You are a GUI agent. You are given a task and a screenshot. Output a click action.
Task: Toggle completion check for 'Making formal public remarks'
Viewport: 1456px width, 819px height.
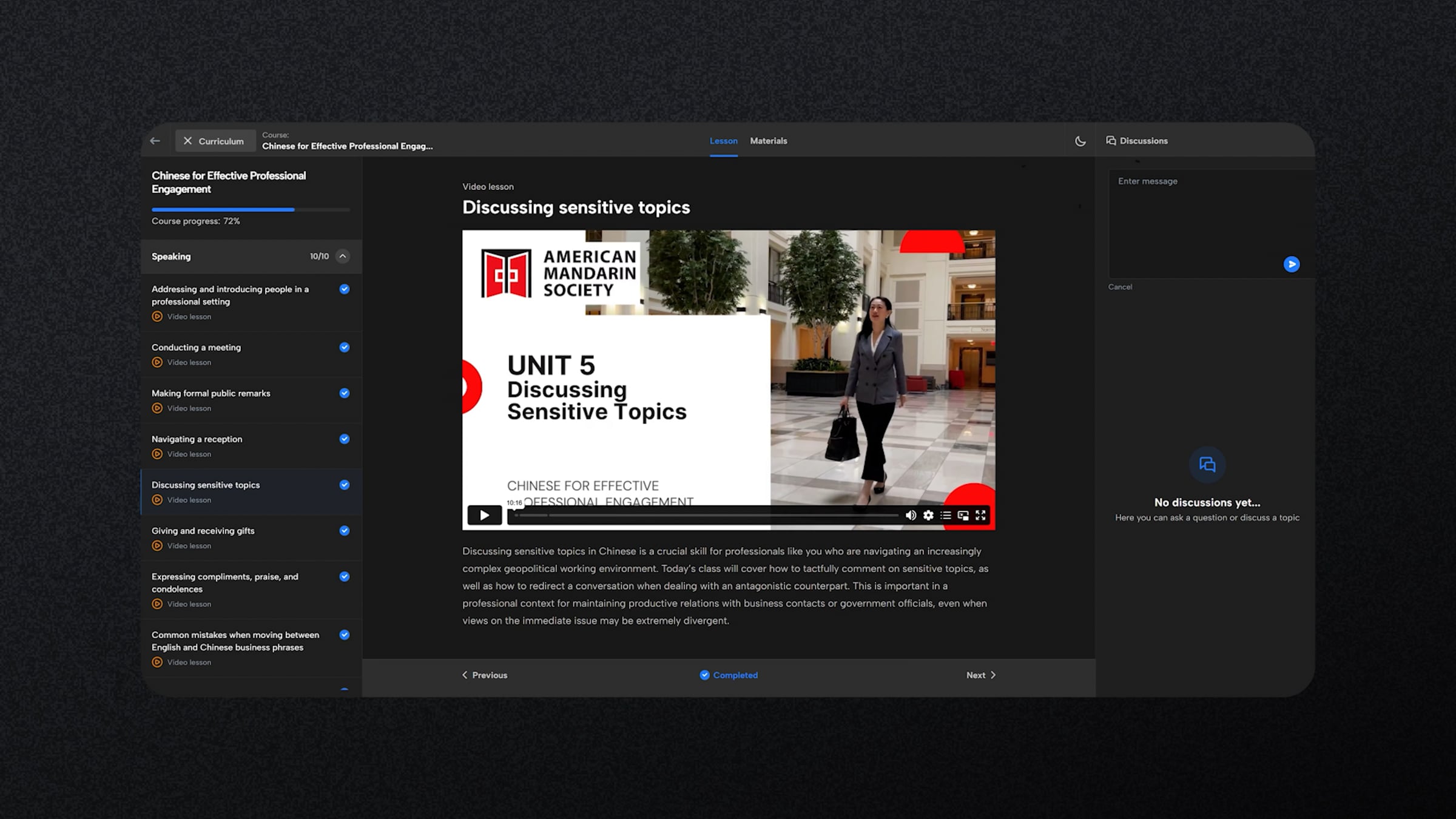pos(345,393)
